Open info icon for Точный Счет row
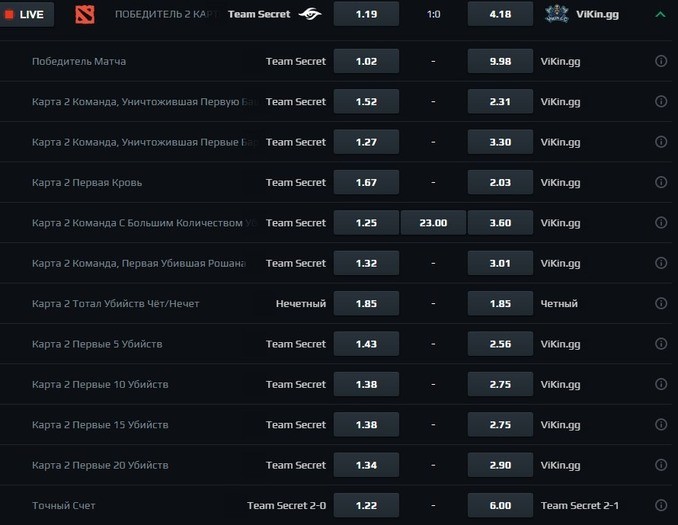This screenshot has height=525, width=678. (x=661, y=505)
